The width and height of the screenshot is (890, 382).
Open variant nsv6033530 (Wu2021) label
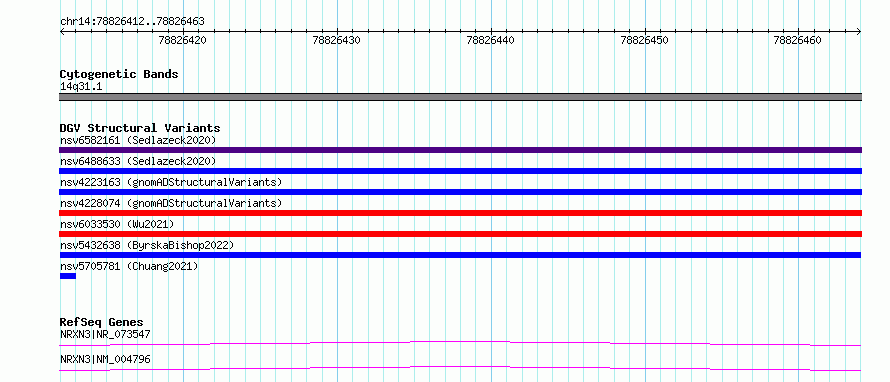[117, 224]
